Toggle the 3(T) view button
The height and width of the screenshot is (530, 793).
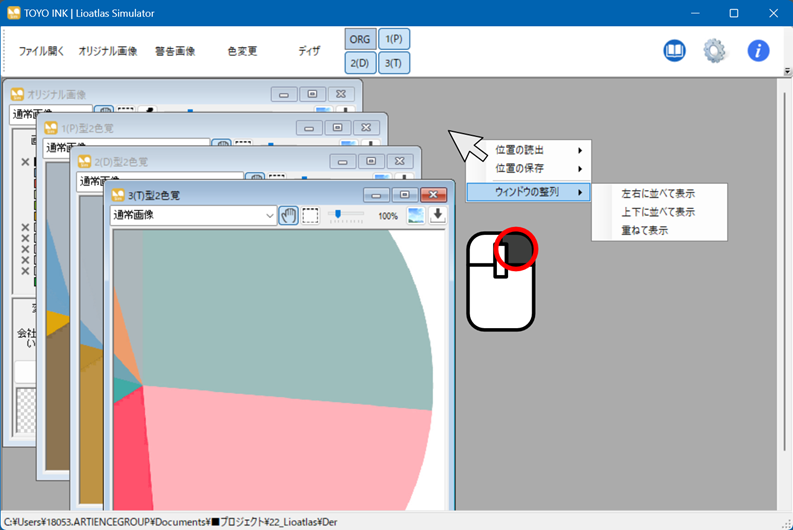(x=394, y=63)
